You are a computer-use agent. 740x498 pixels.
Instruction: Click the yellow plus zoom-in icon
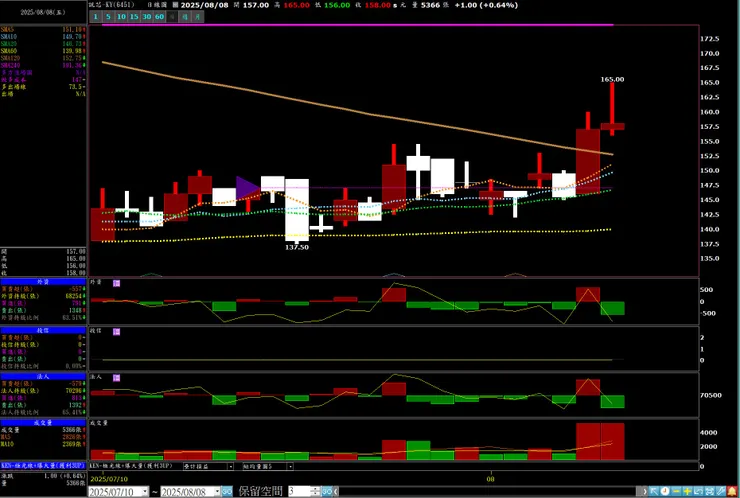[688, 491]
